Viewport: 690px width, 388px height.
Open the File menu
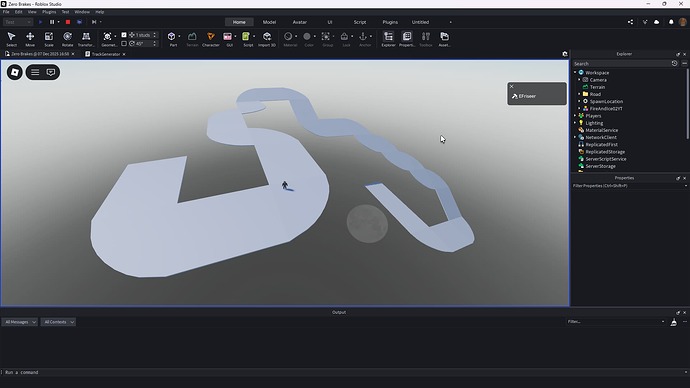[x=6, y=12]
